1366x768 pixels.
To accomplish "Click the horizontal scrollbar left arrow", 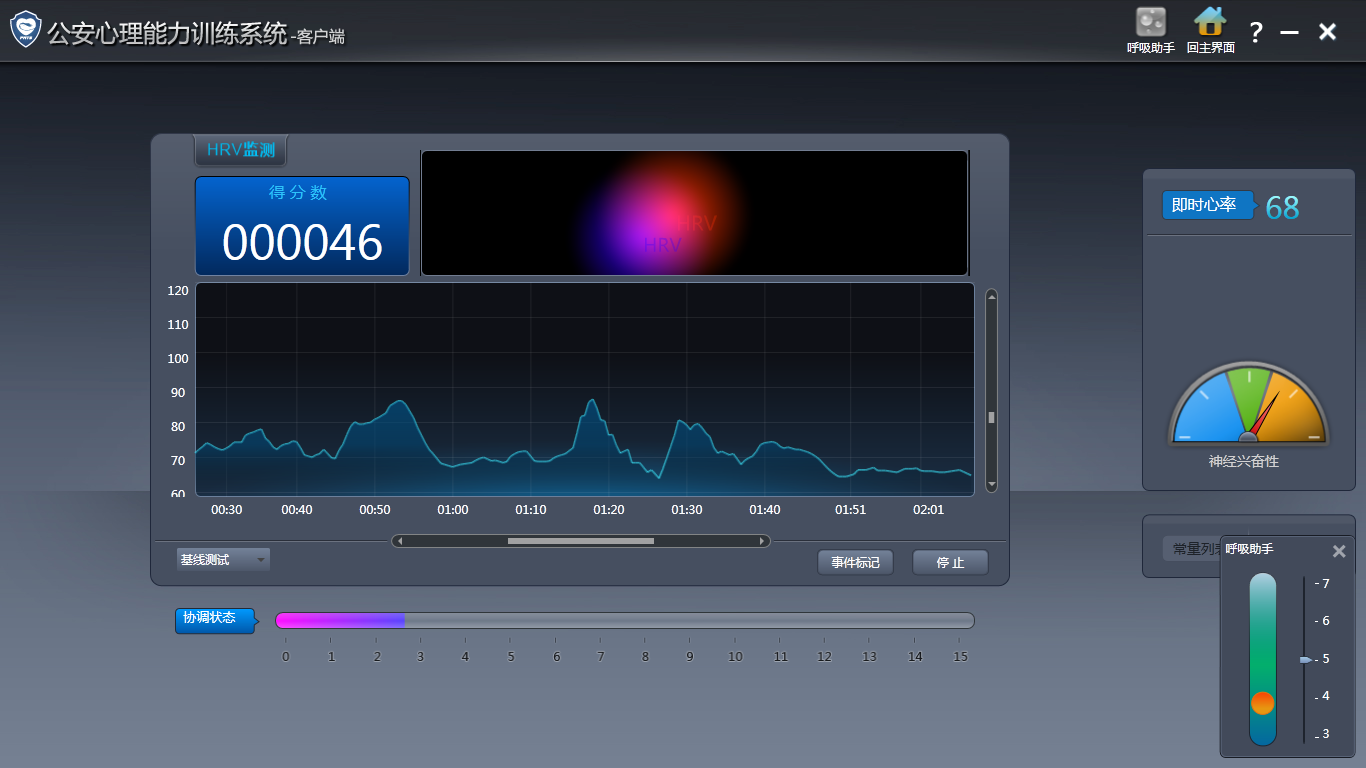I will pos(400,541).
